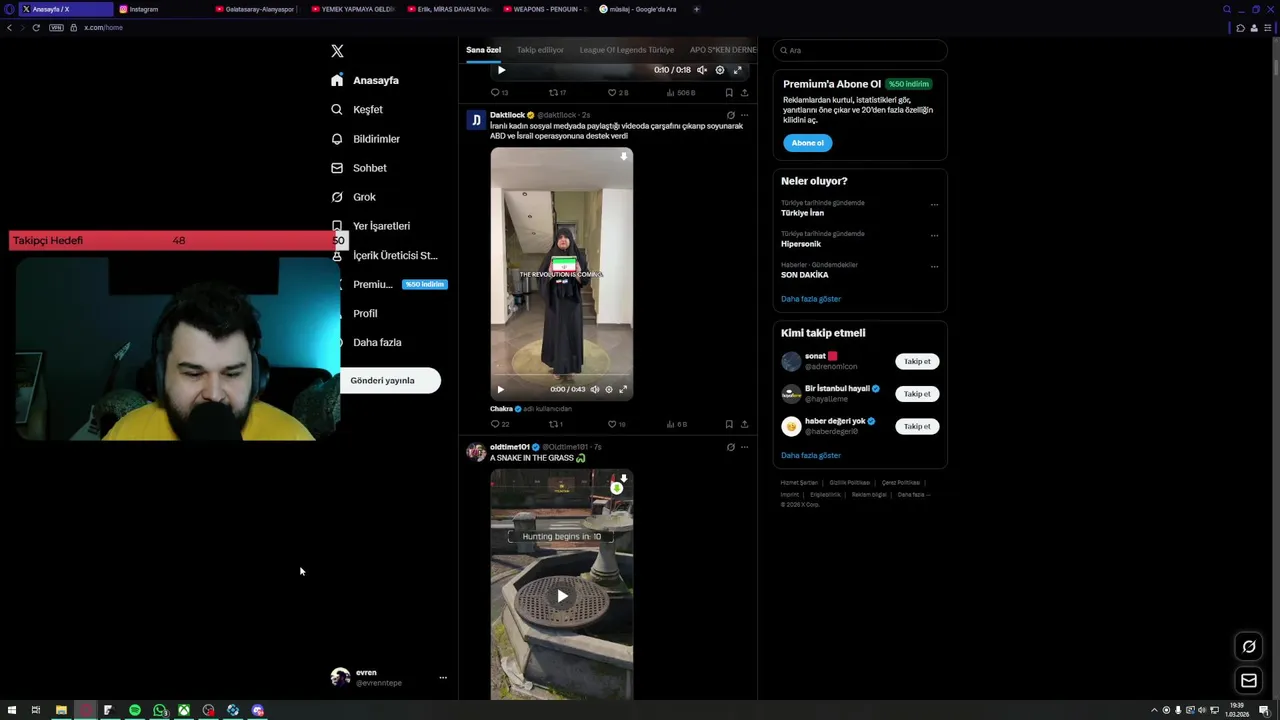The height and width of the screenshot is (720, 1280).
Task: Follow haber değeri yok with Takip et
Action: click(x=917, y=426)
